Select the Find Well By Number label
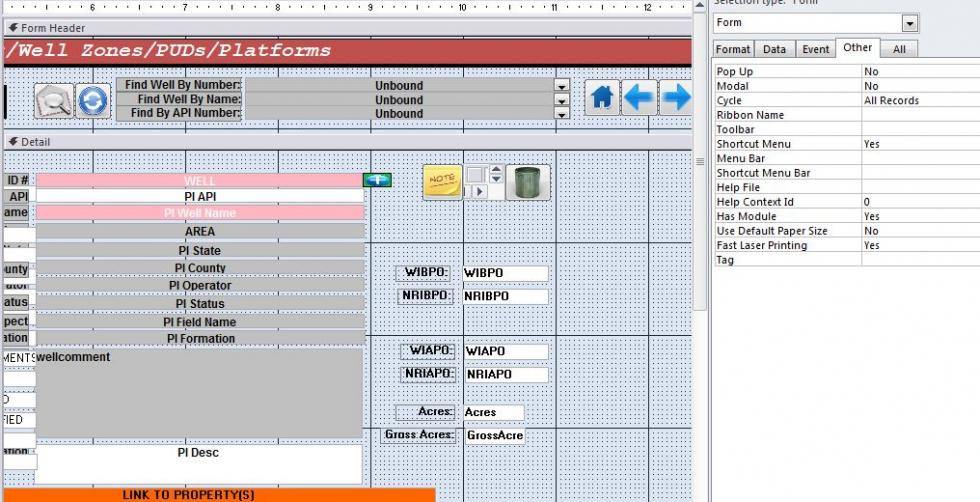The width and height of the screenshot is (980, 502). [179, 85]
